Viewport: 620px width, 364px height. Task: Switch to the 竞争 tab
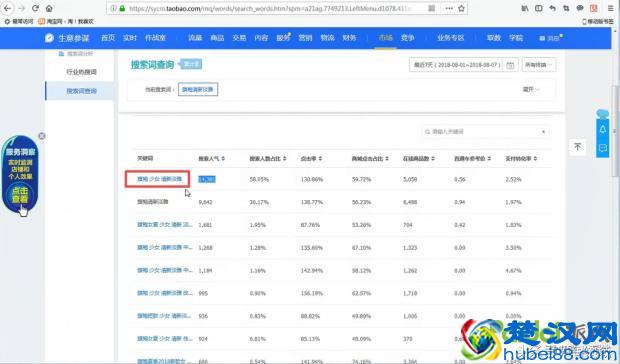coord(407,38)
